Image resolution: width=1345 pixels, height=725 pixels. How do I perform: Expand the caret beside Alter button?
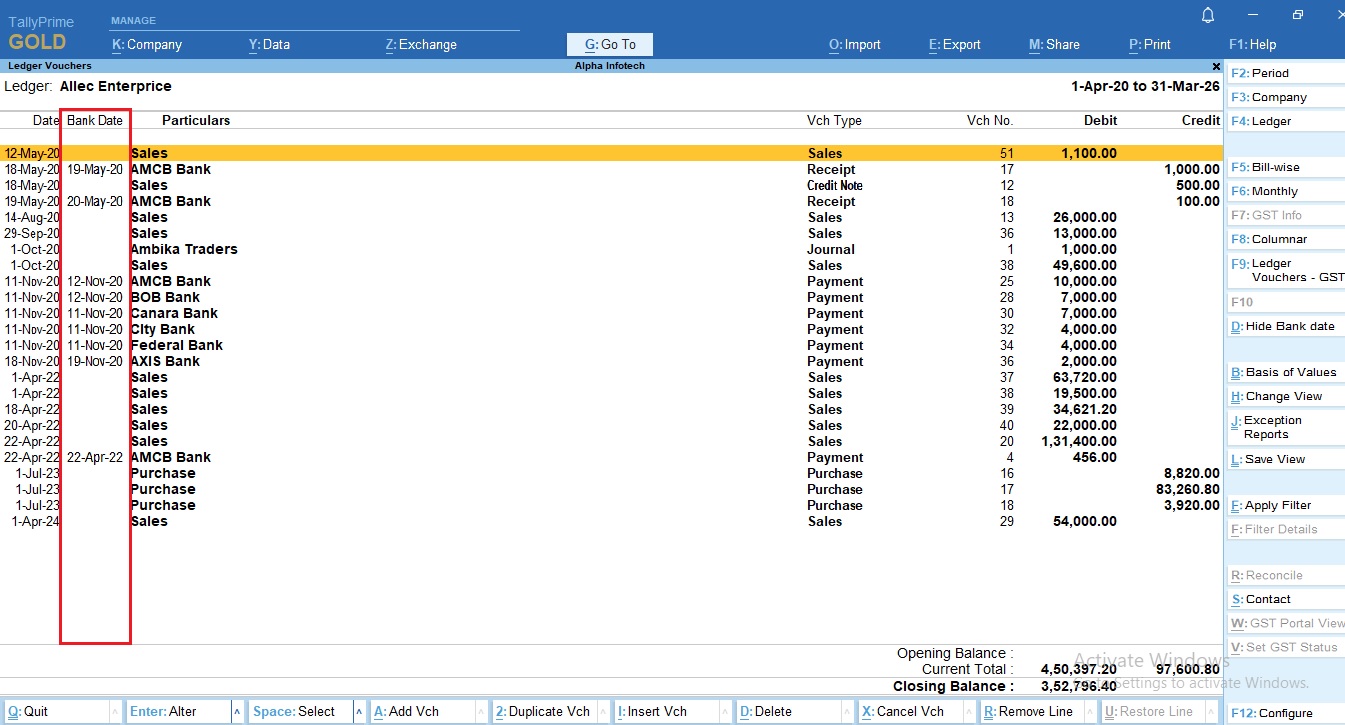(237, 712)
